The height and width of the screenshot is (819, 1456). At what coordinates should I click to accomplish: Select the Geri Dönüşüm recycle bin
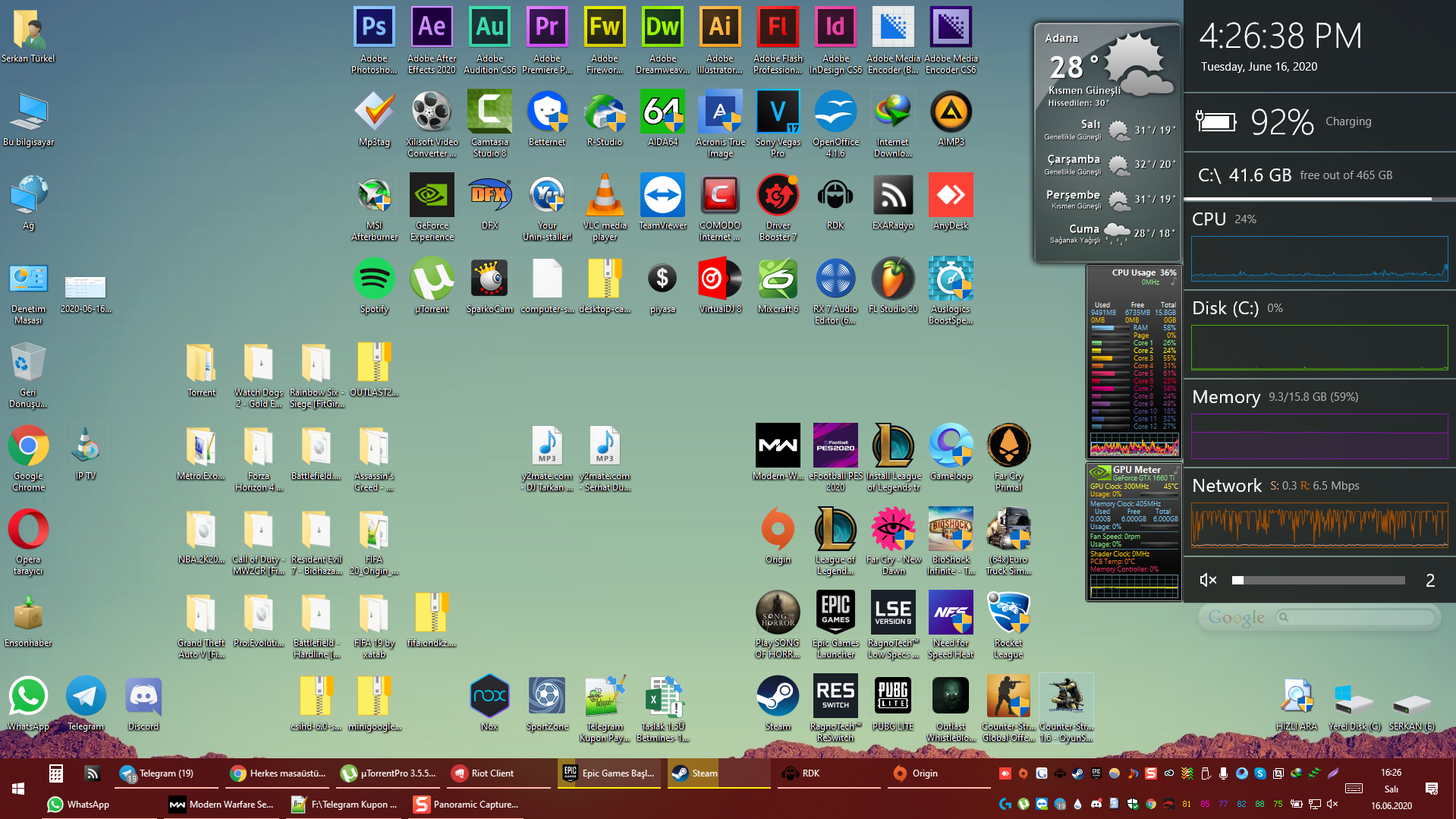click(28, 374)
